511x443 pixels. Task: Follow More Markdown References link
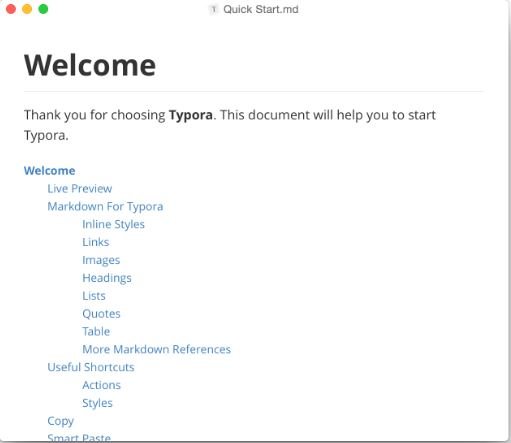click(157, 349)
